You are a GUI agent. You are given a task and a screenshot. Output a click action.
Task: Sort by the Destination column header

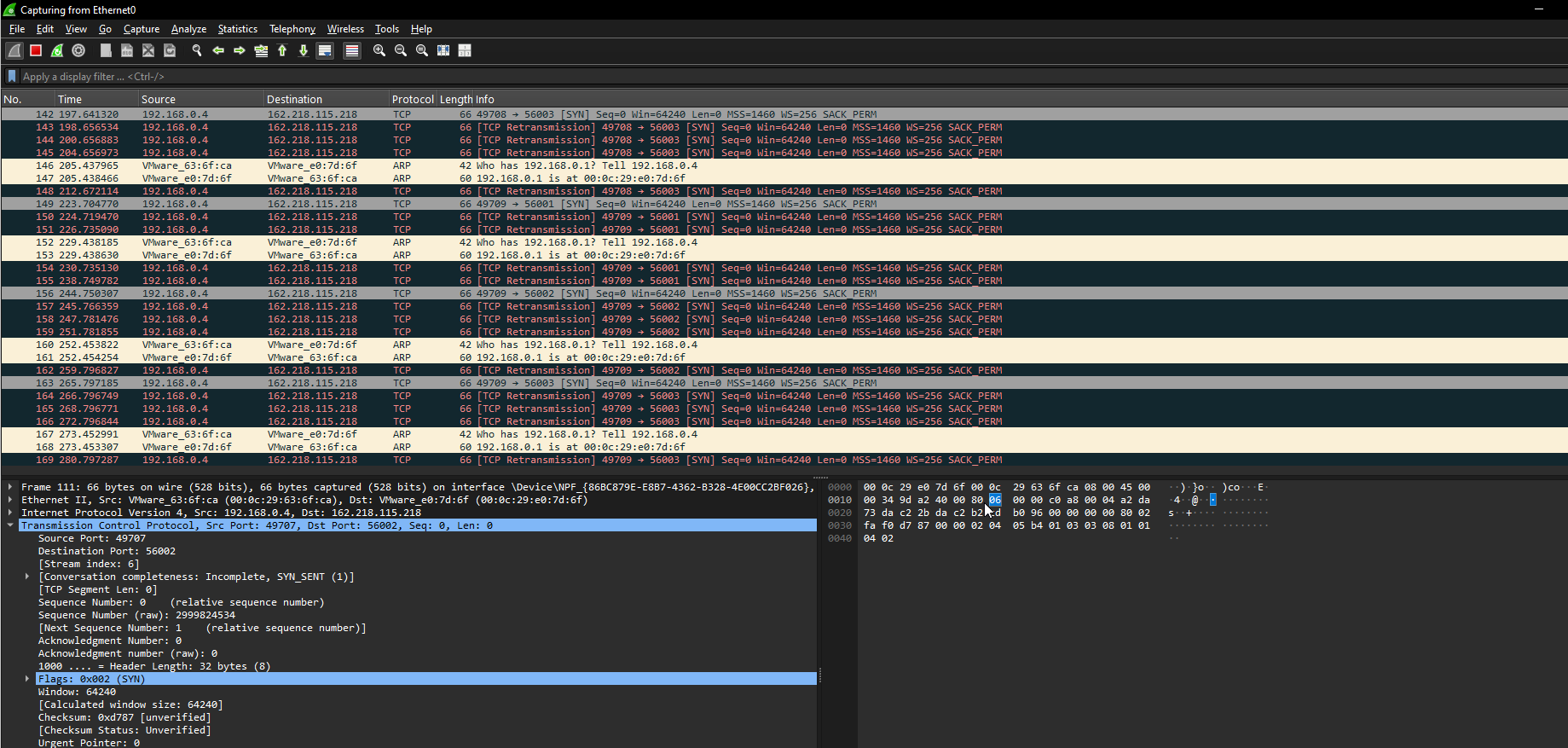tap(294, 100)
